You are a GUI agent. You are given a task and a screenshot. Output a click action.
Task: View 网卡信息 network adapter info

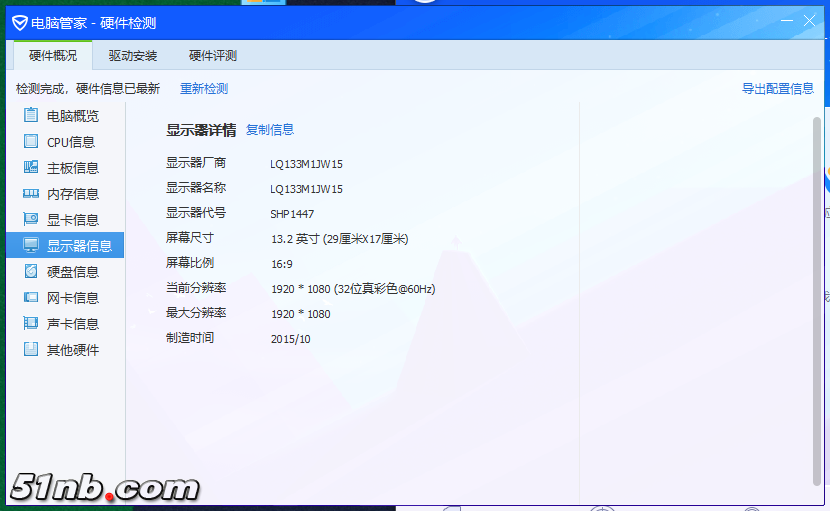tap(72, 298)
